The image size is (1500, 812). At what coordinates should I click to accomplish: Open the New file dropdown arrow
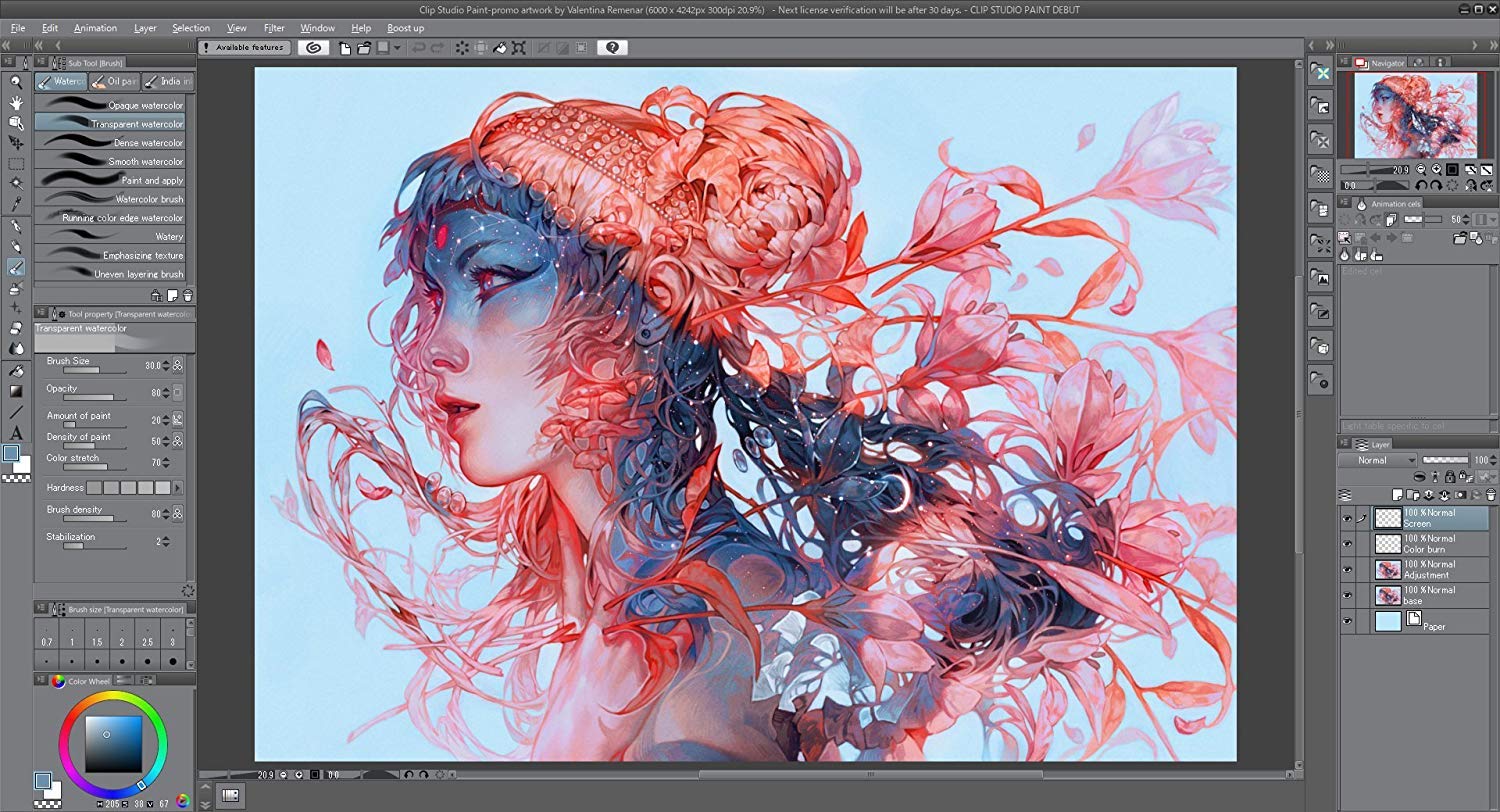click(x=396, y=48)
